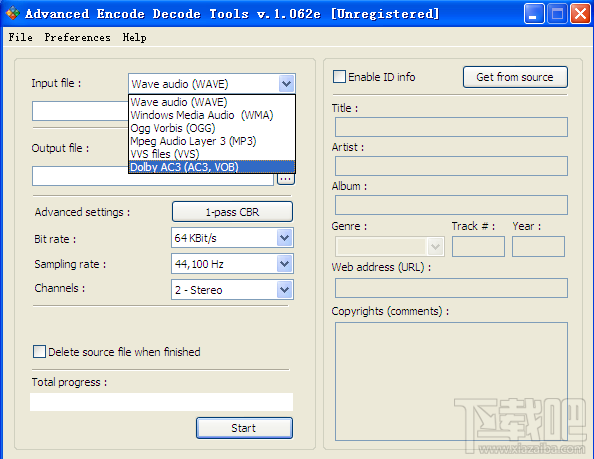The image size is (594, 459).
Task: Click the 1-pass CBR advanced settings button
Action: 232,212
